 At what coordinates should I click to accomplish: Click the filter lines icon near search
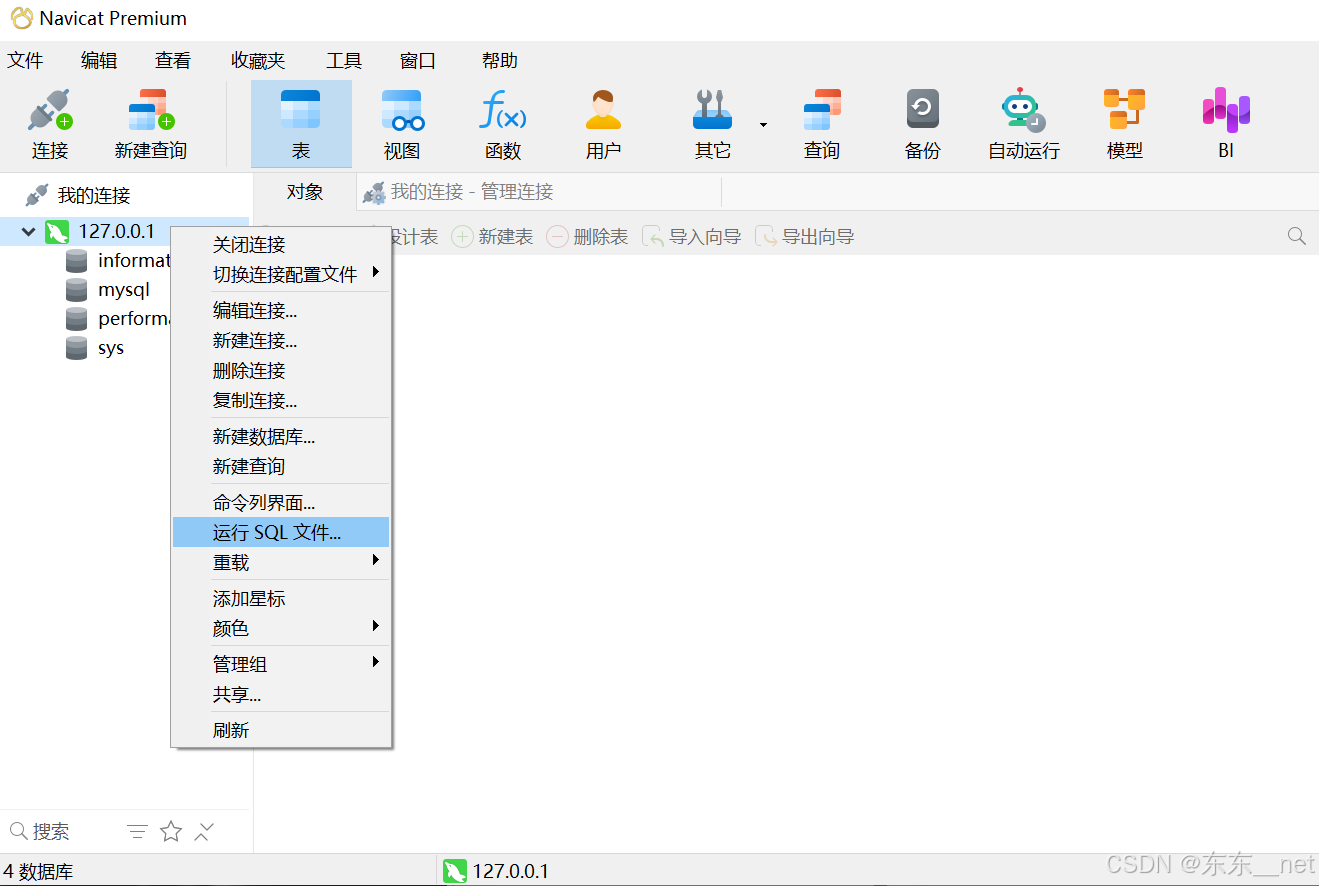point(138,831)
